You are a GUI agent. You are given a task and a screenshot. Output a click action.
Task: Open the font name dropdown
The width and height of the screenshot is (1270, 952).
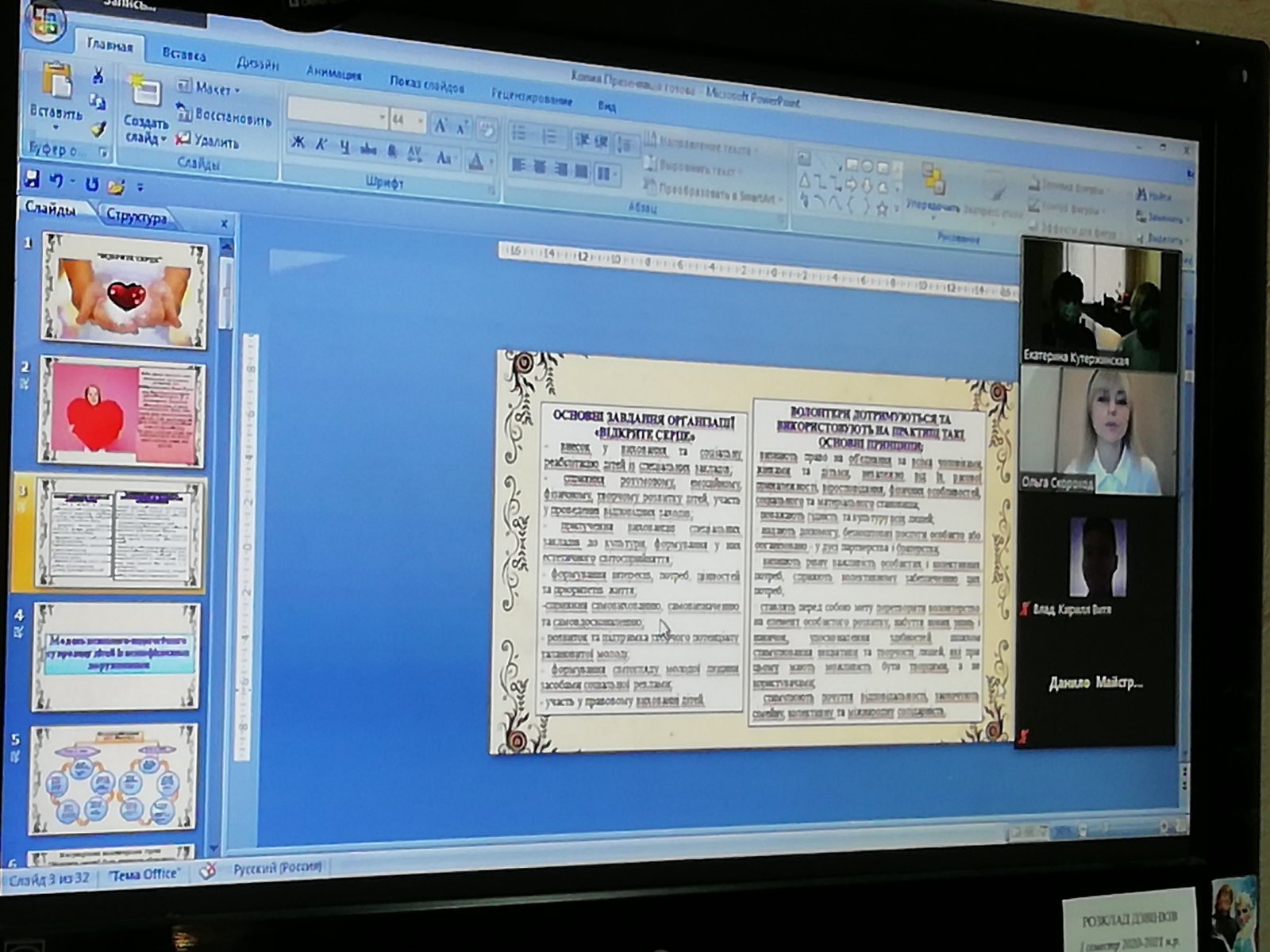pos(382,118)
